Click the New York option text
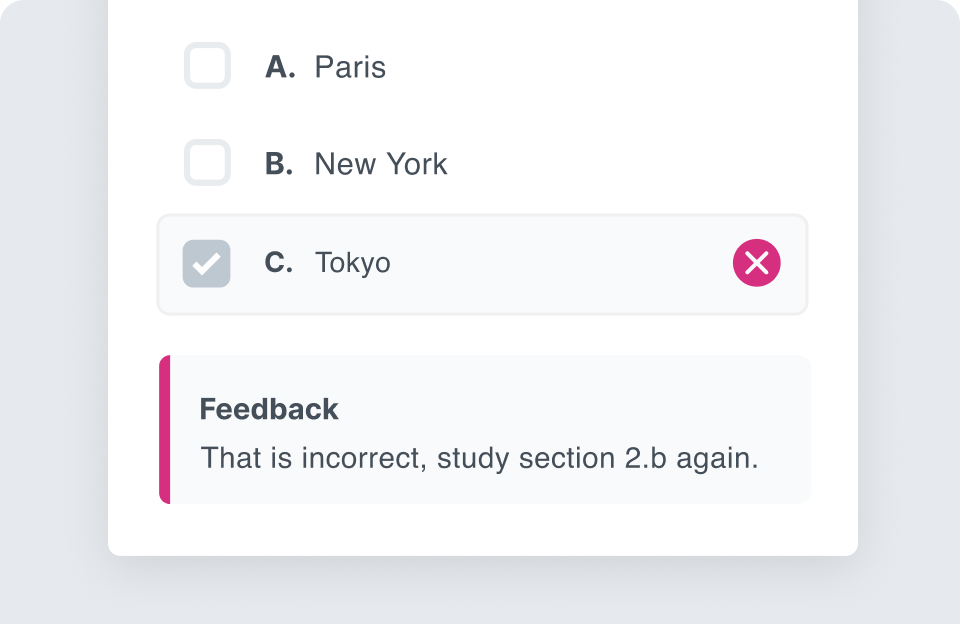 click(x=381, y=163)
